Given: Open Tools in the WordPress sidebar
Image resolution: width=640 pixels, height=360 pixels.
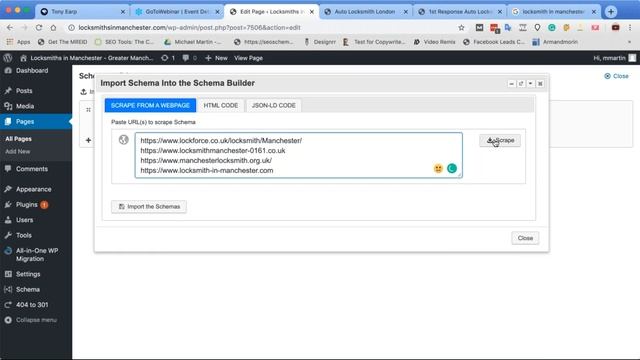Looking at the screenshot, I should [x=36, y=235].
